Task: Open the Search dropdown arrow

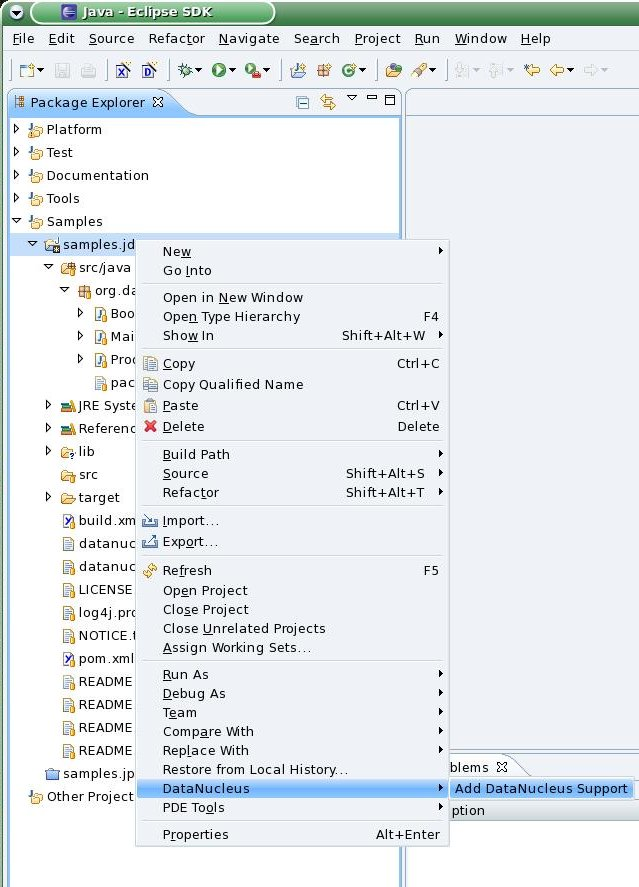Action: [433, 71]
